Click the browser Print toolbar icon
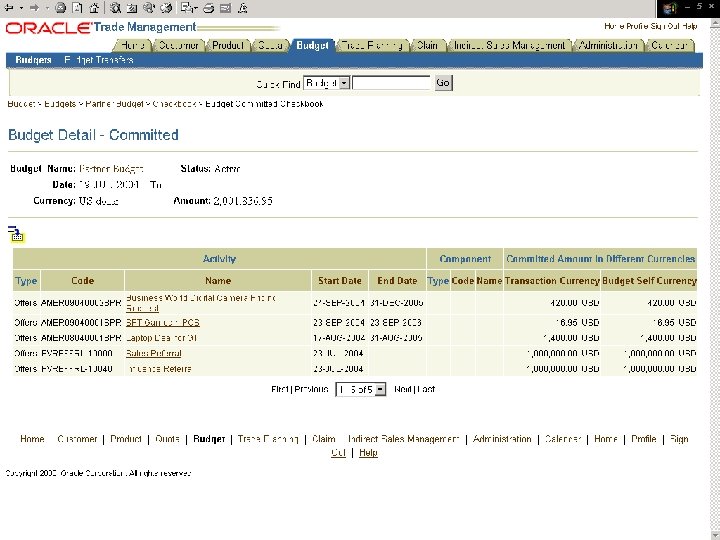The height and width of the screenshot is (540, 720). [208, 8]
